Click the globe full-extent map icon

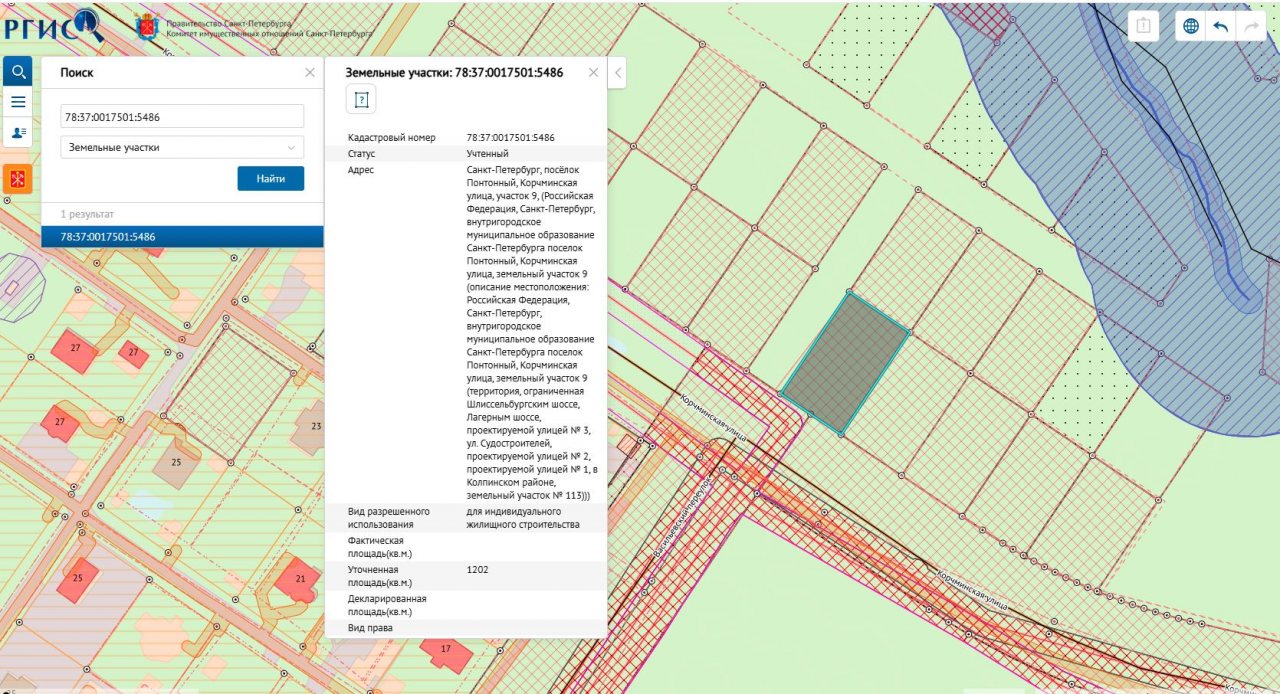click(x=1191, y=26)
